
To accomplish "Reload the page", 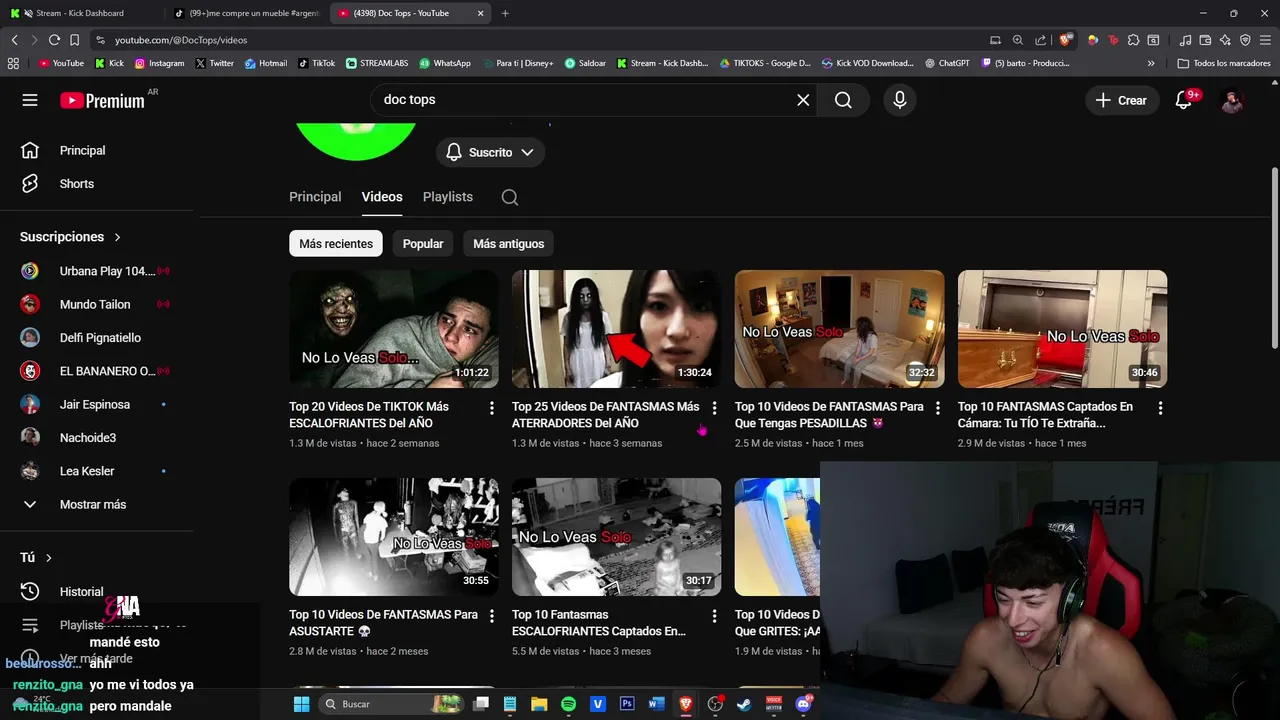I will [x=54, y=40].
